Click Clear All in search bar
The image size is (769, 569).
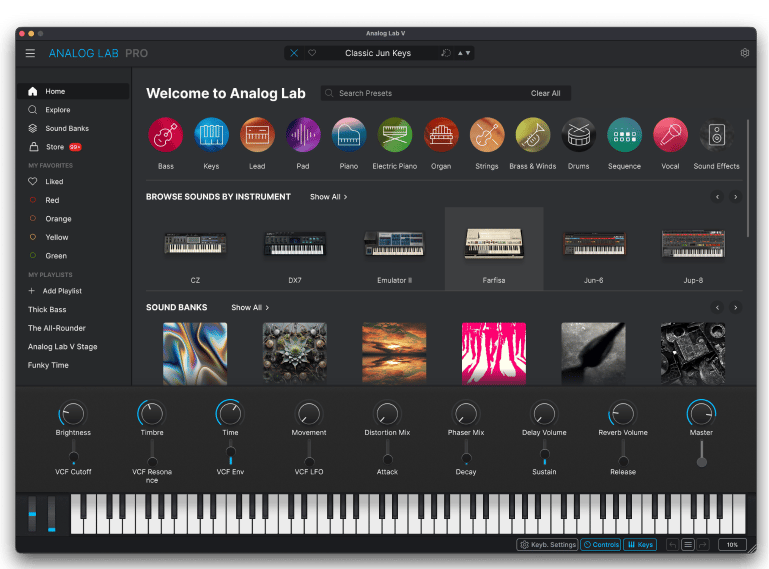click(x=545, y=93)
